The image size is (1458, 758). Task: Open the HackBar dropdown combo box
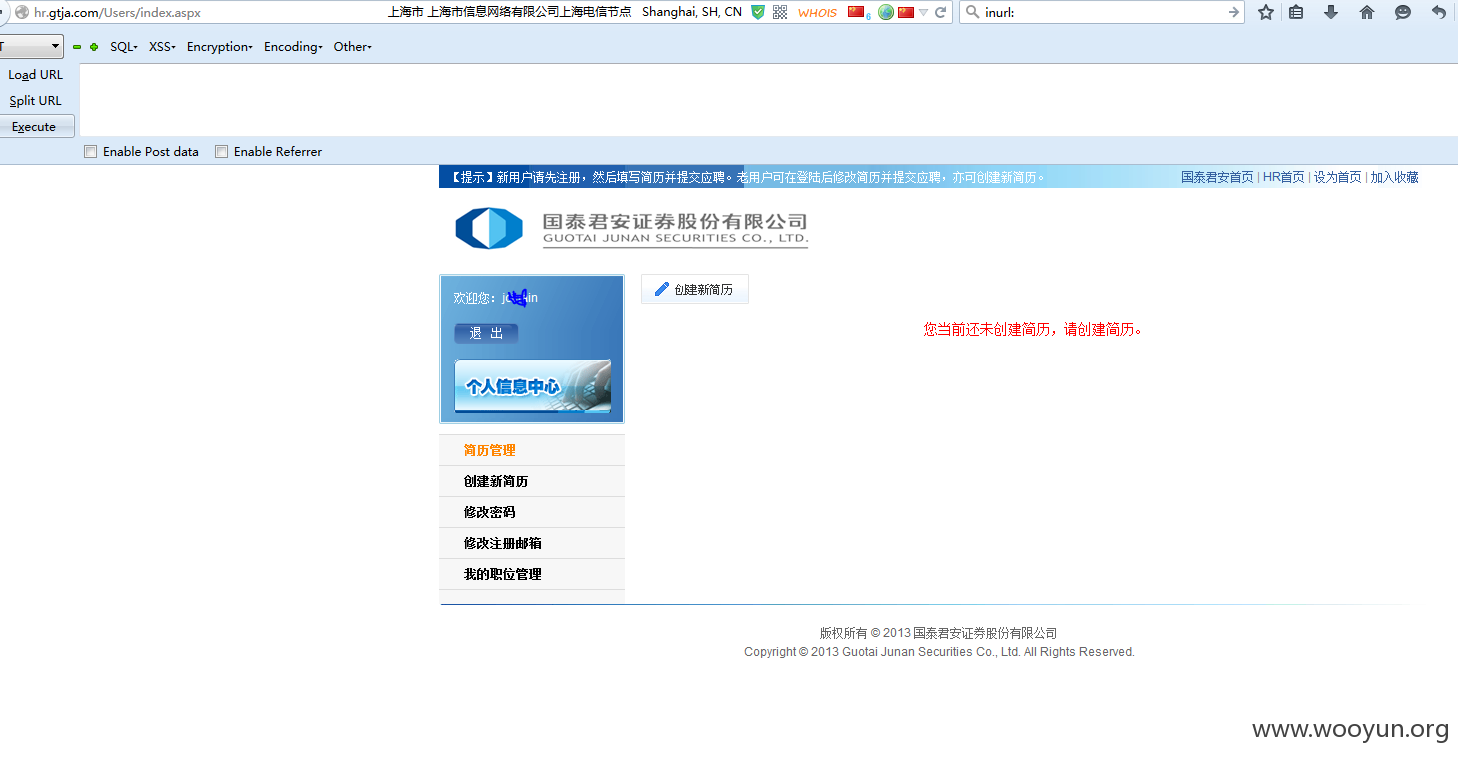click(x=32, y=46)
